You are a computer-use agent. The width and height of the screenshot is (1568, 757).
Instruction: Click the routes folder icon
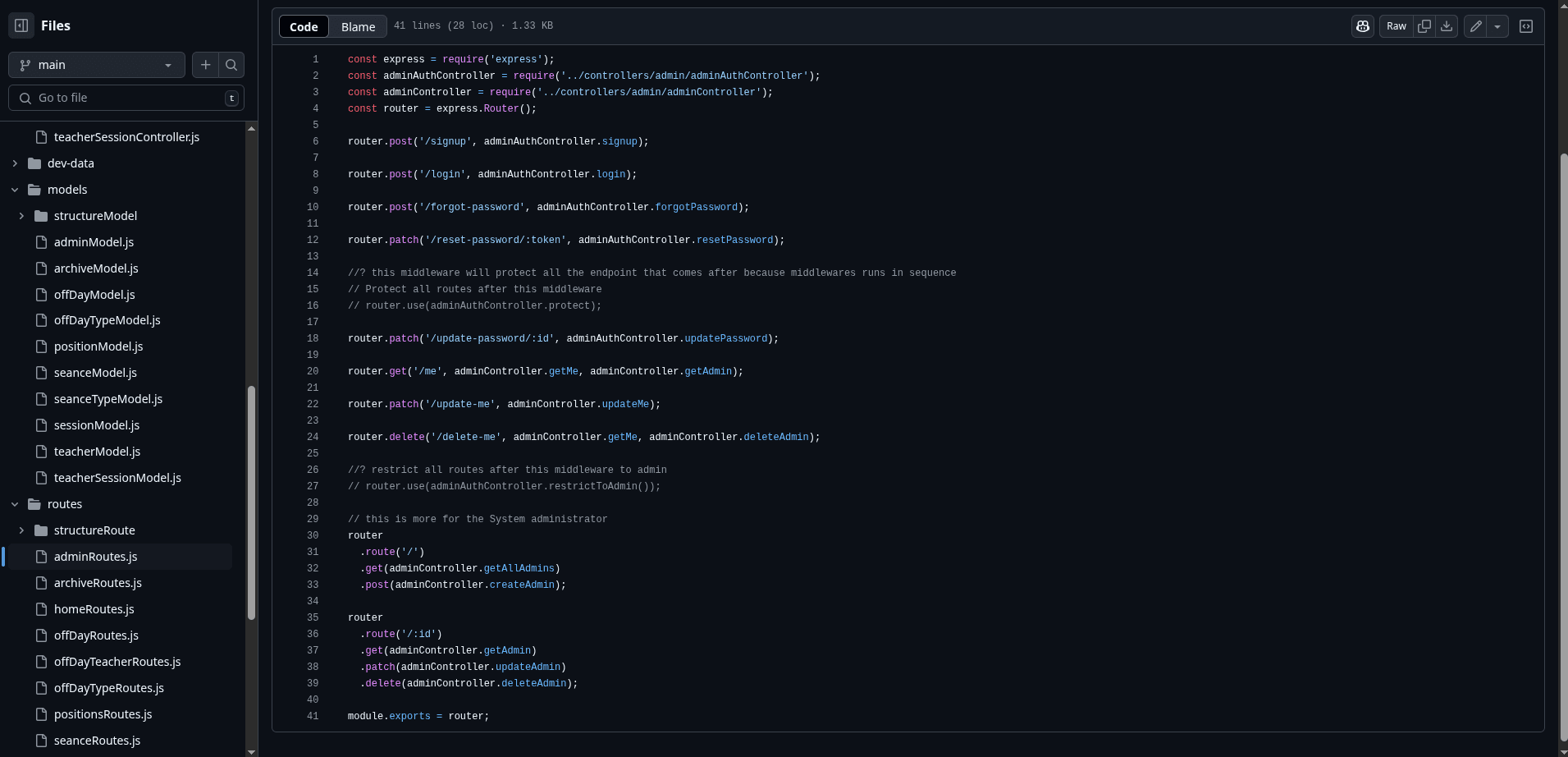[x=34, y=504]
